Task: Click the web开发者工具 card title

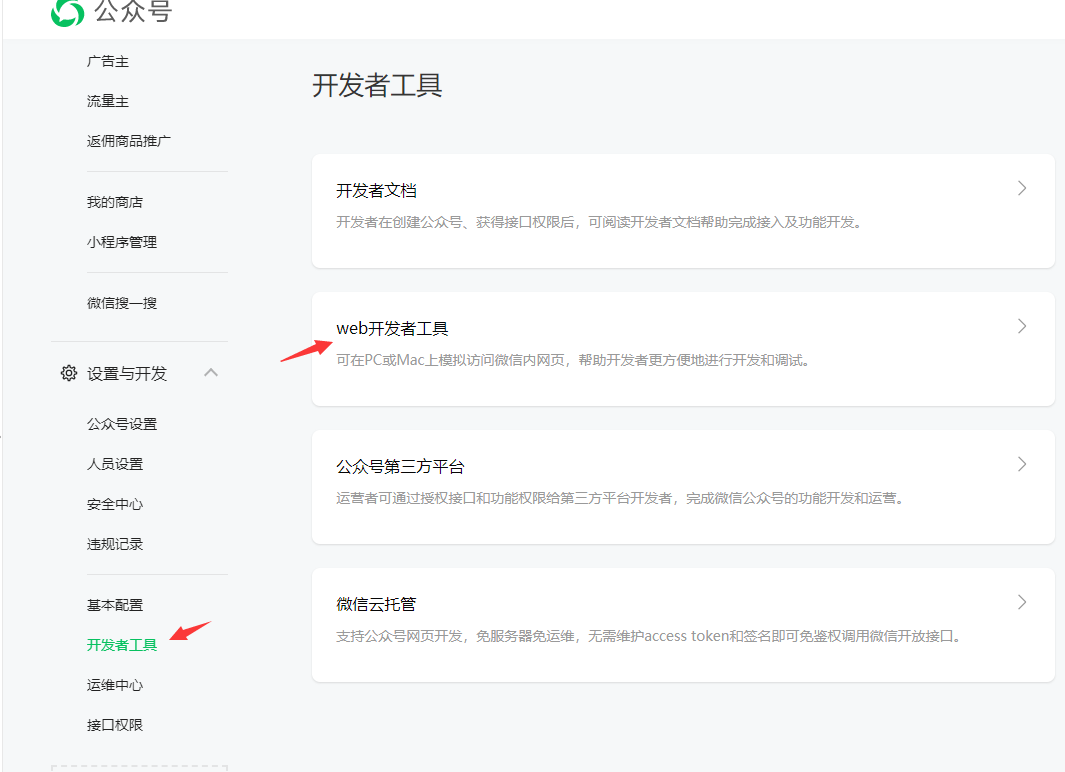Action: [x=393, y=329]
